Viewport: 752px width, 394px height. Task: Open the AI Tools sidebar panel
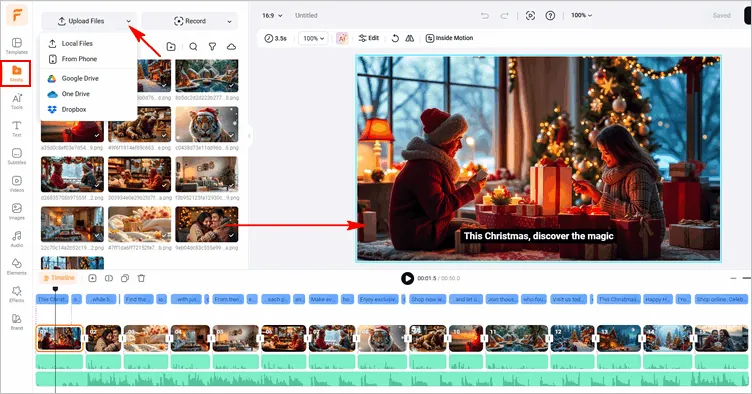(17, 101)
